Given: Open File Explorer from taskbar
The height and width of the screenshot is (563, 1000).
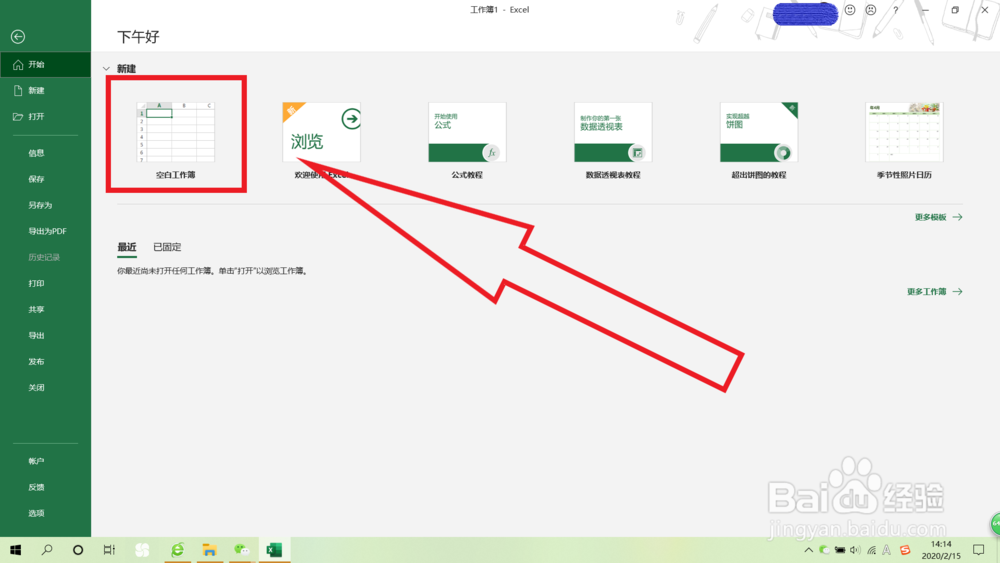Looking at the screenshot, I should pos(209,550).
